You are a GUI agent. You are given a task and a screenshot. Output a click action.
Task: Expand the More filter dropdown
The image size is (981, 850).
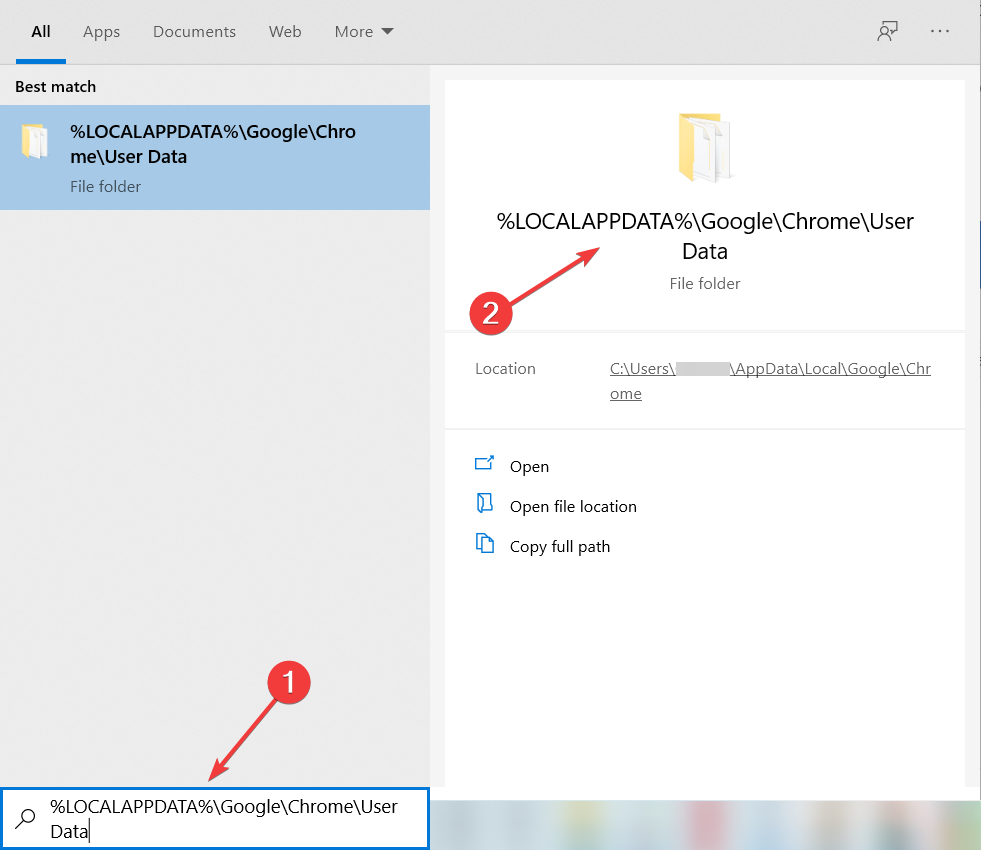click(363, 32)
